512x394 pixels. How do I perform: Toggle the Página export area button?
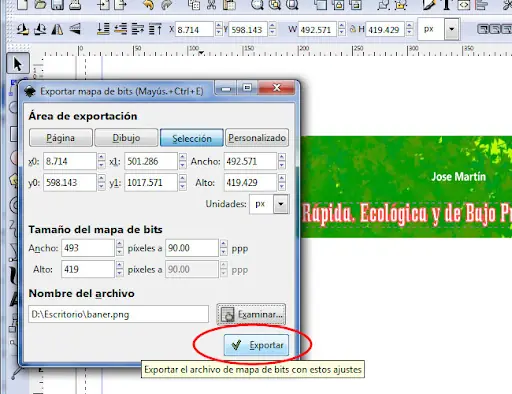[61, 138]
